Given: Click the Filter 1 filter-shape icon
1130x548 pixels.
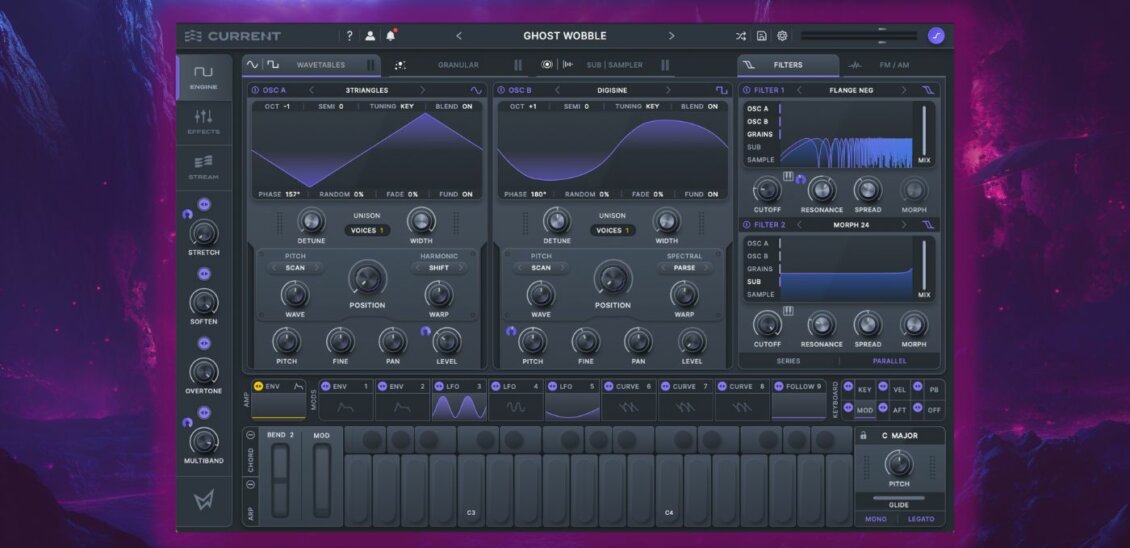Looking at the screenshot, I should pos(928,90).
